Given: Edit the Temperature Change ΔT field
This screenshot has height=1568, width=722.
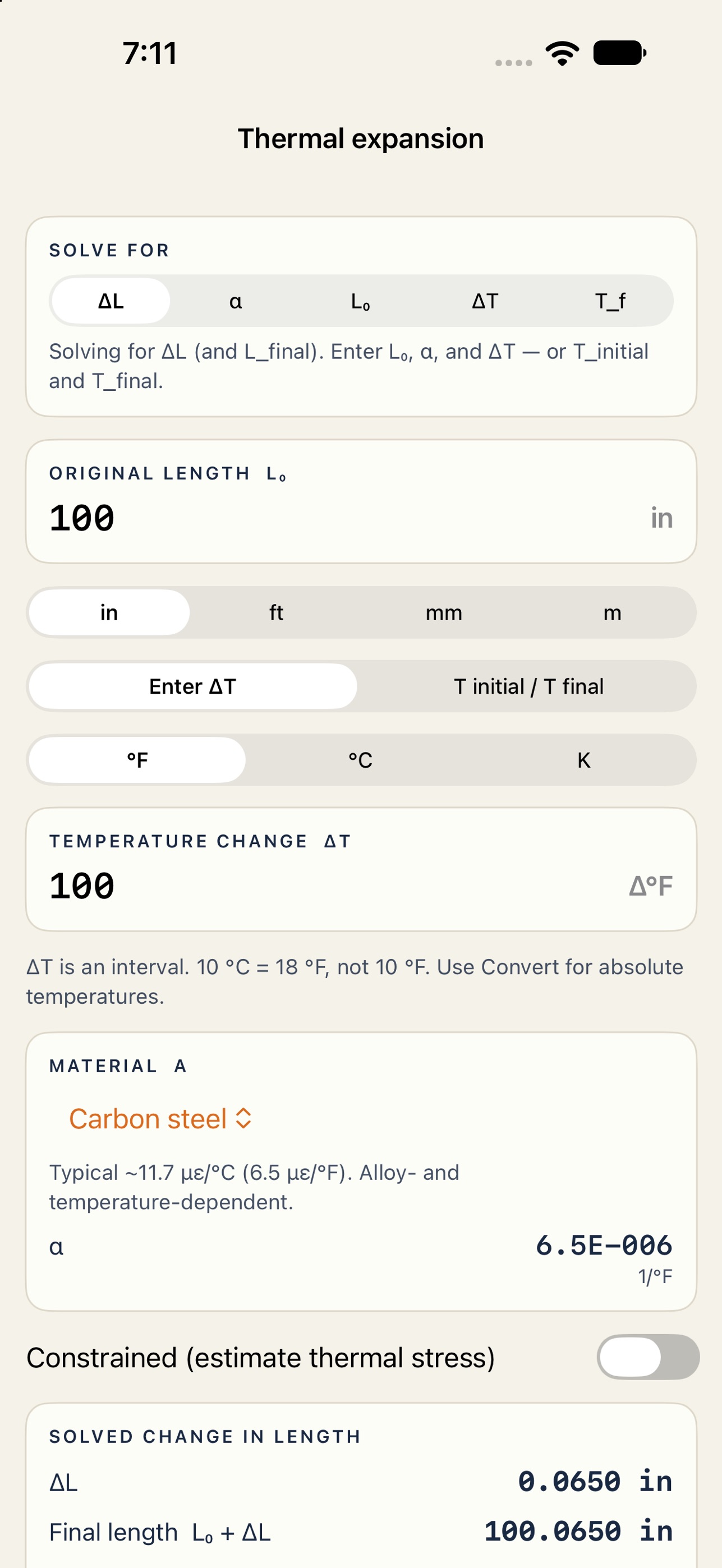Looking at the screenshot, I should point(361,869).
